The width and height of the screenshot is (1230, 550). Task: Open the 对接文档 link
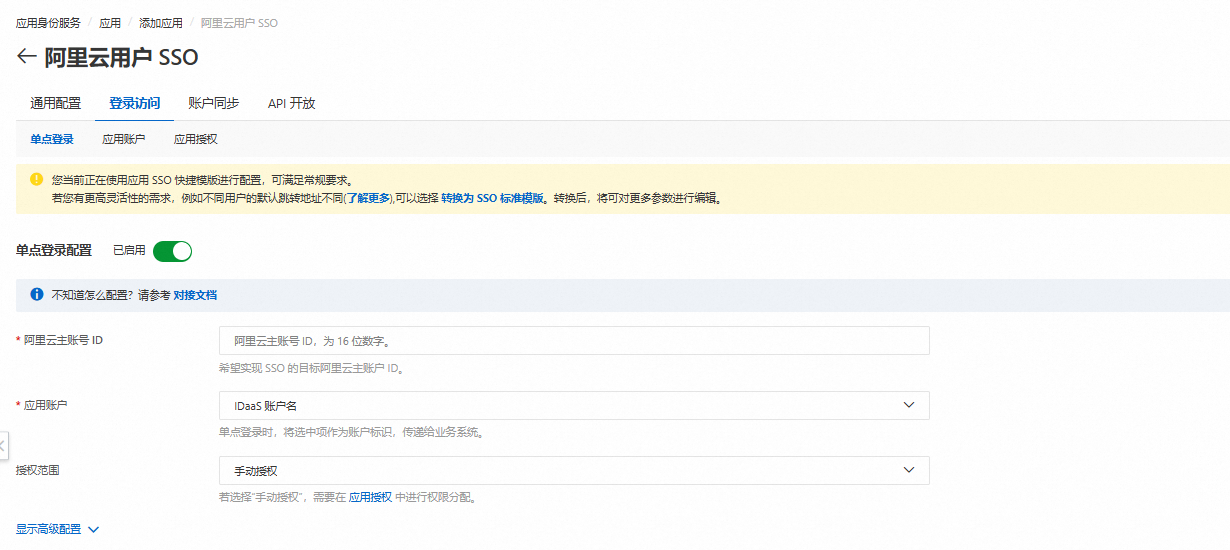click(x=195, y=295)
